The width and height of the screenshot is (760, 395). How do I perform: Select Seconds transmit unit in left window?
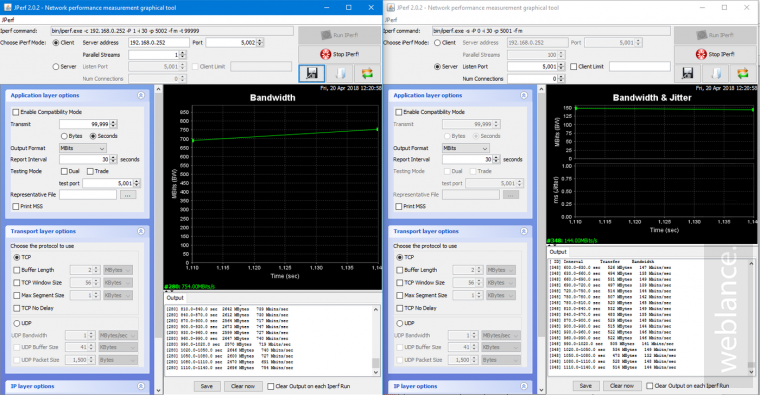tap(93, 136)
